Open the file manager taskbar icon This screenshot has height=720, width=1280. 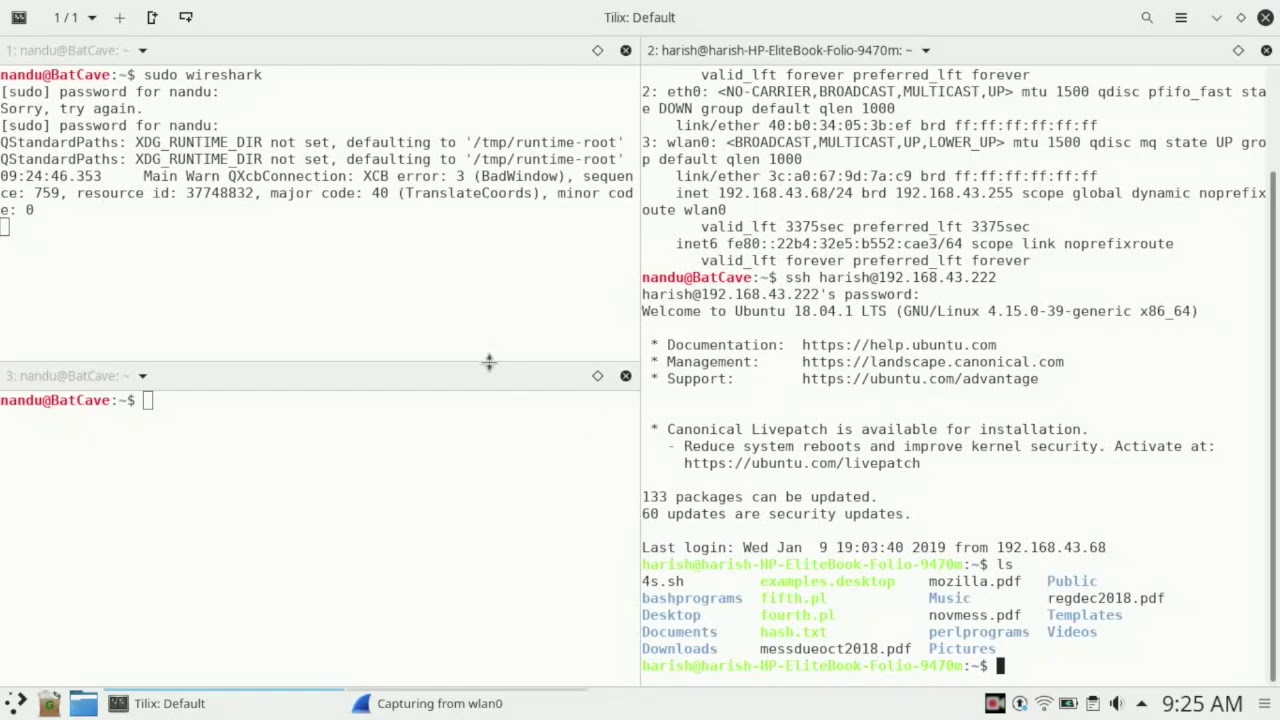tap(83, 703)
